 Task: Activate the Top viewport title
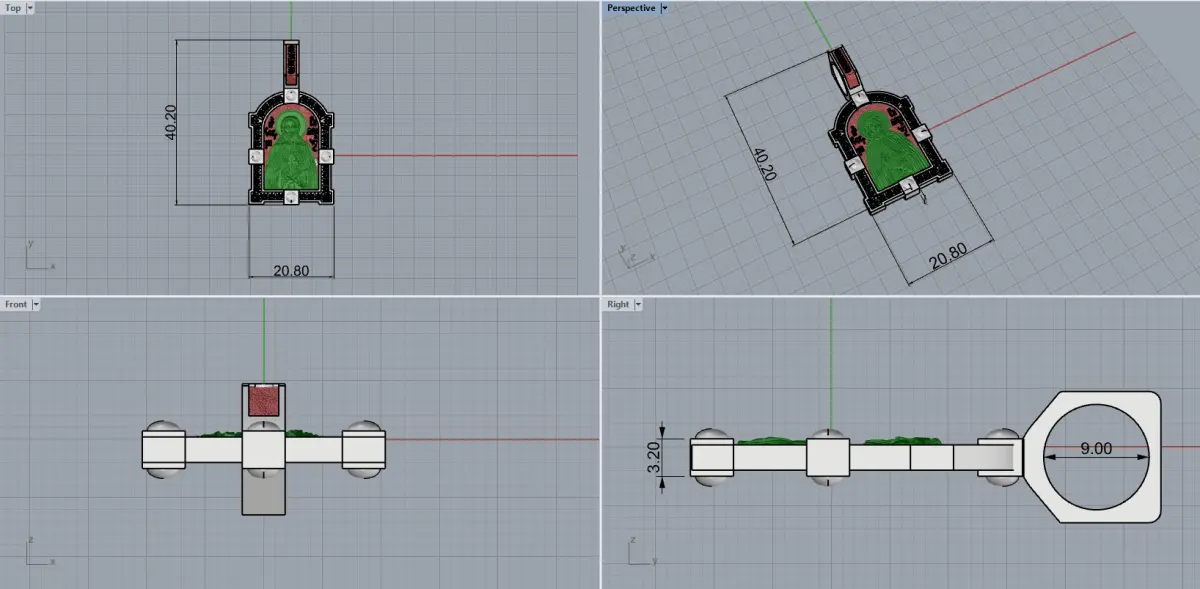click(13, 7)
